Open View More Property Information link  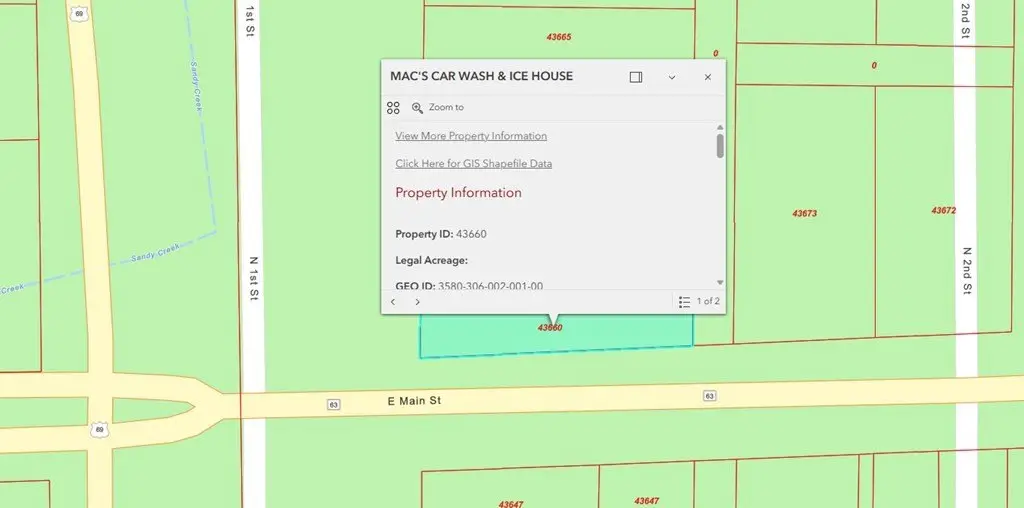(471, 136)
